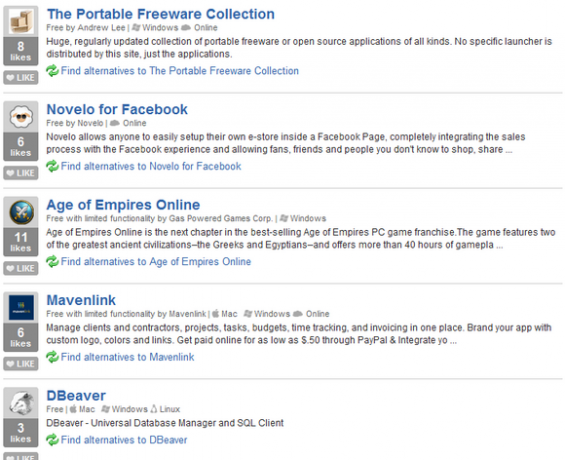
Task: Open The Portable Freeware Collection title link
Action: click(161, 14)
